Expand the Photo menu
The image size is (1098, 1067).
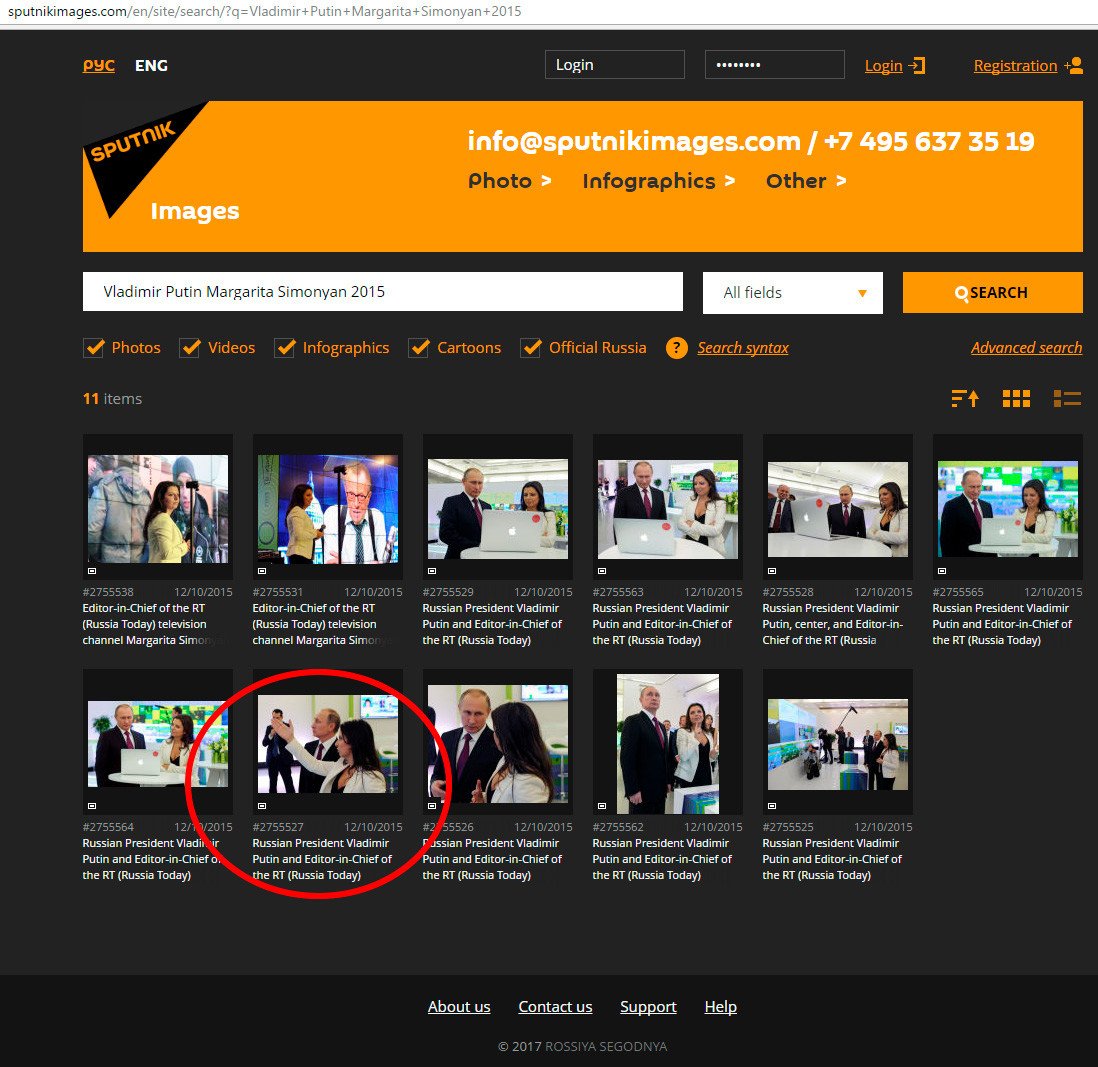pos(509,181)
